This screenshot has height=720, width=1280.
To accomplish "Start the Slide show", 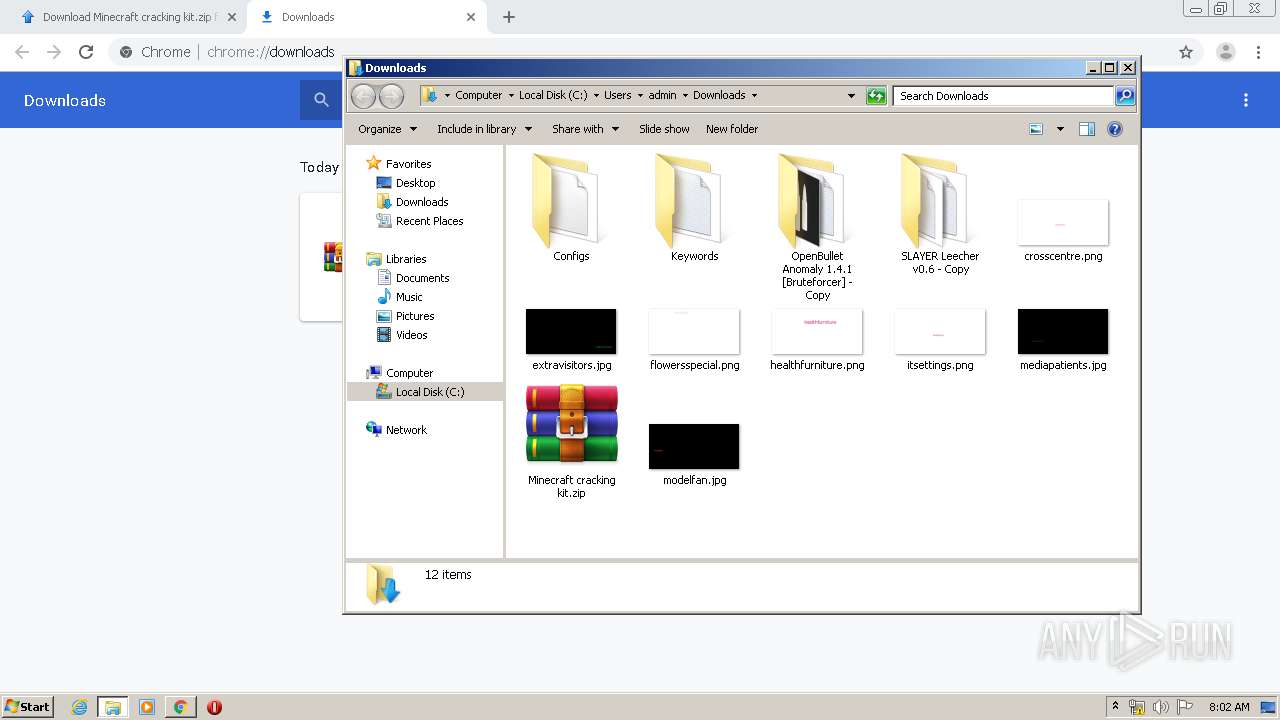I will tap(664, 129).
